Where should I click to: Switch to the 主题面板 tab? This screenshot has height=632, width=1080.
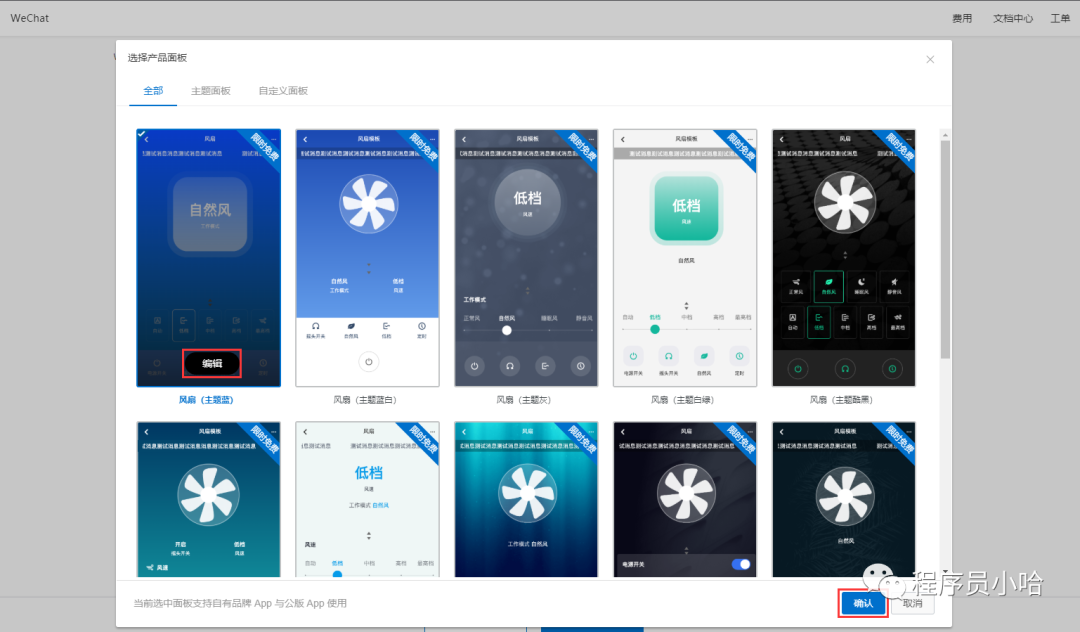click(211, 91)
